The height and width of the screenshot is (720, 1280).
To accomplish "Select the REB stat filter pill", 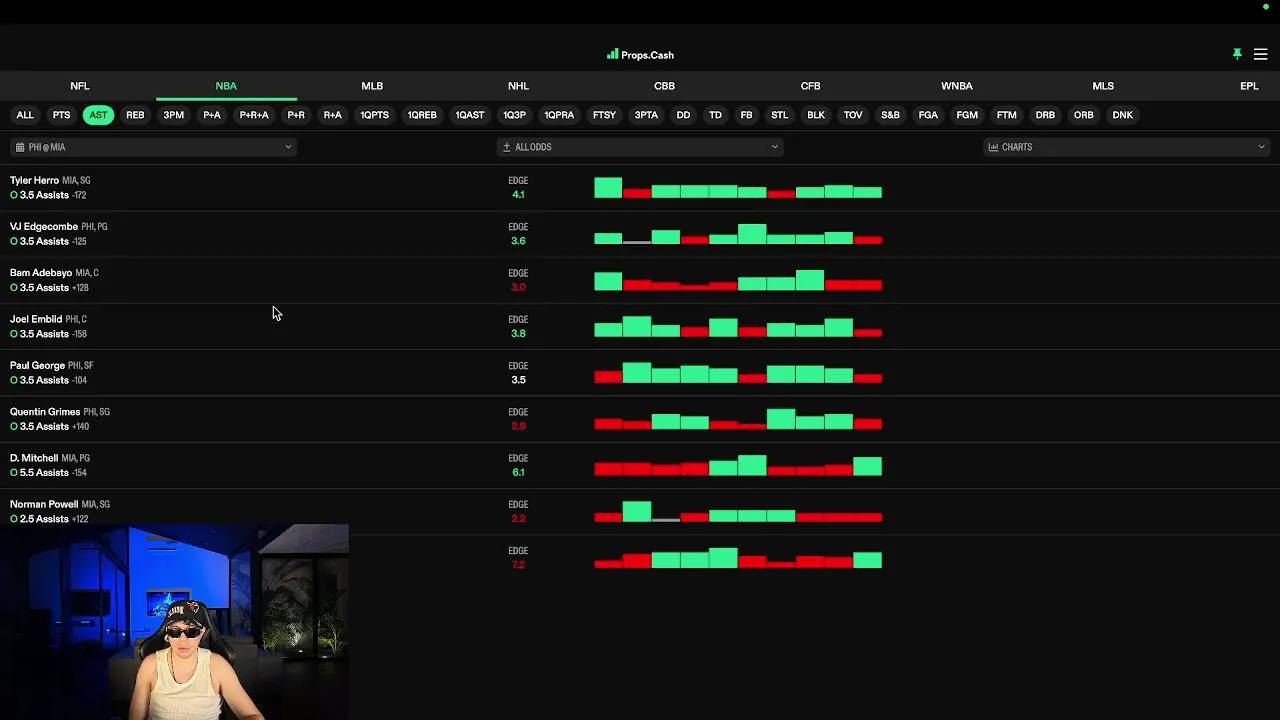I will pos(135,115).
